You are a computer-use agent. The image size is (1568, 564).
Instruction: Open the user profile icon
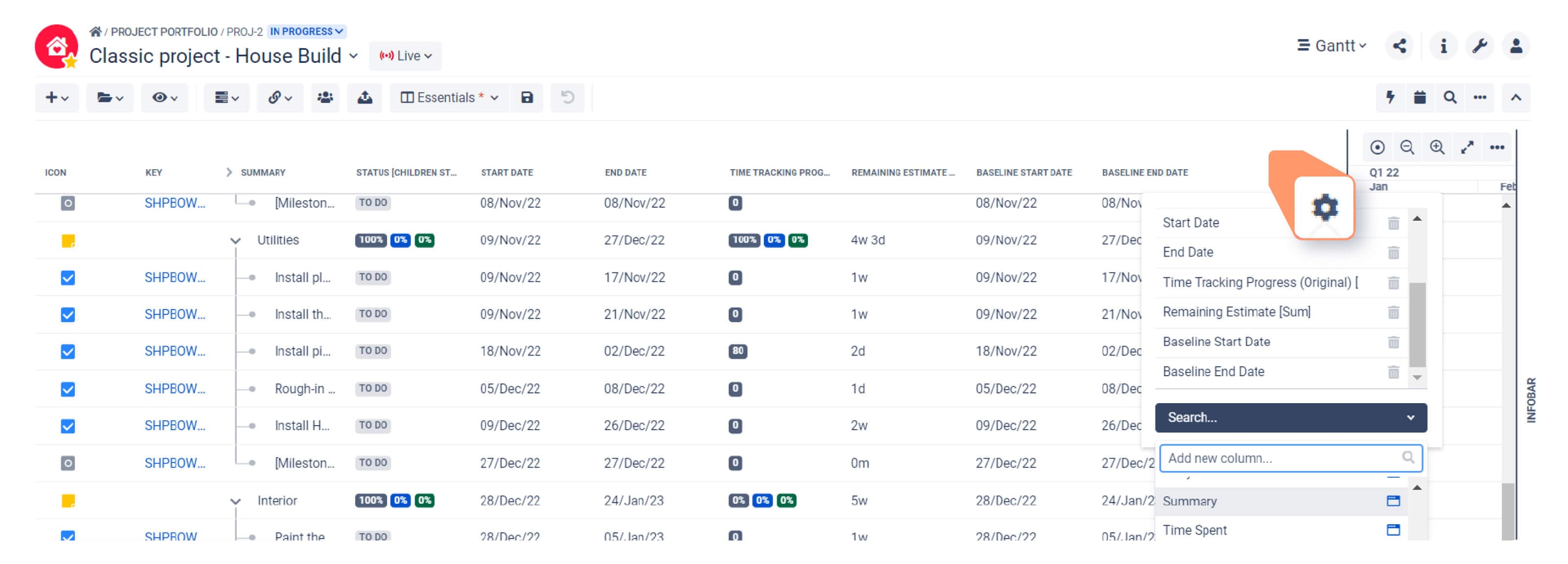(x=1516, y=46)
